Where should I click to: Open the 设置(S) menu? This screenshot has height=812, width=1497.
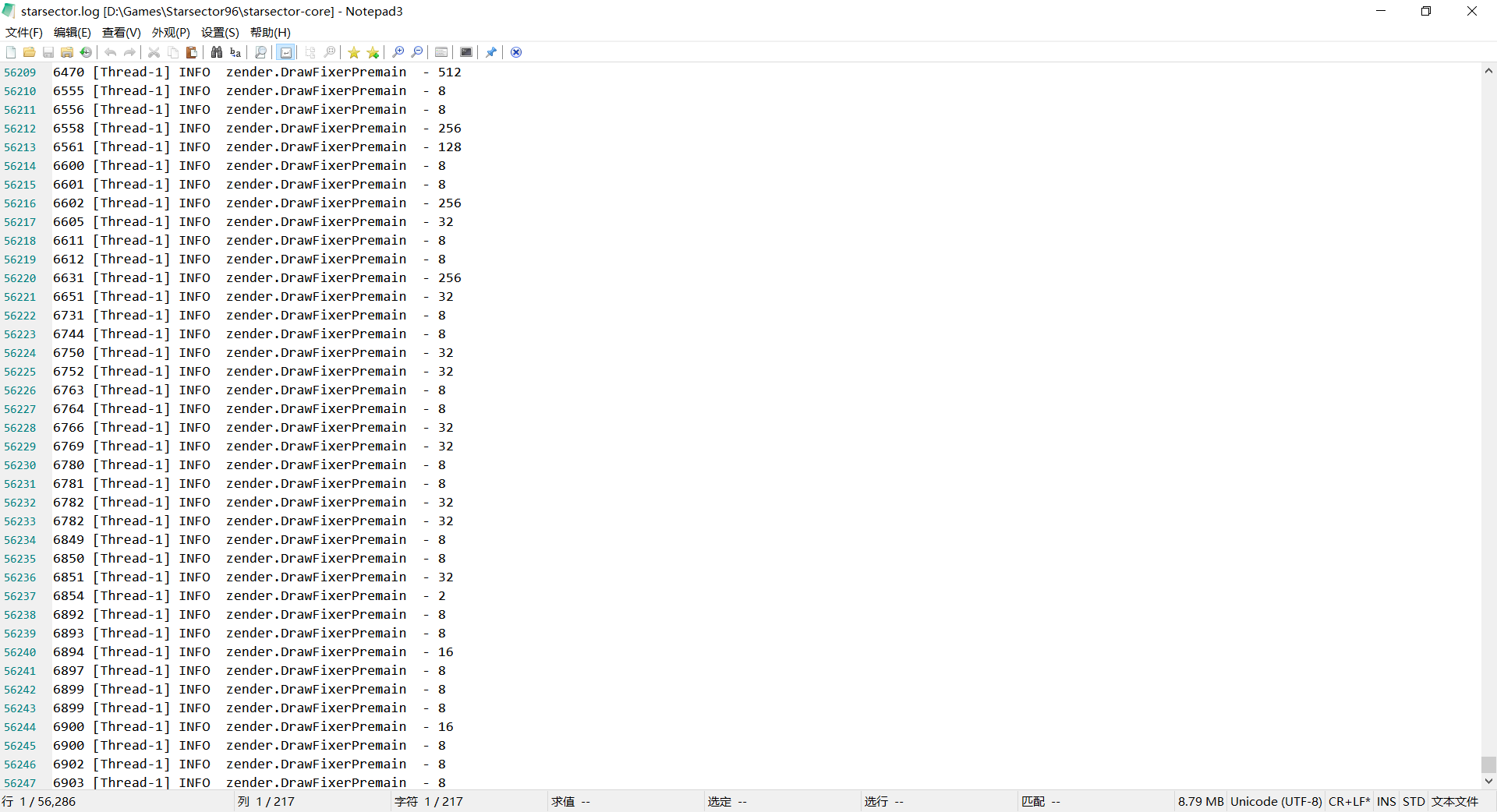pyautogui.click(x=220, y=32)
